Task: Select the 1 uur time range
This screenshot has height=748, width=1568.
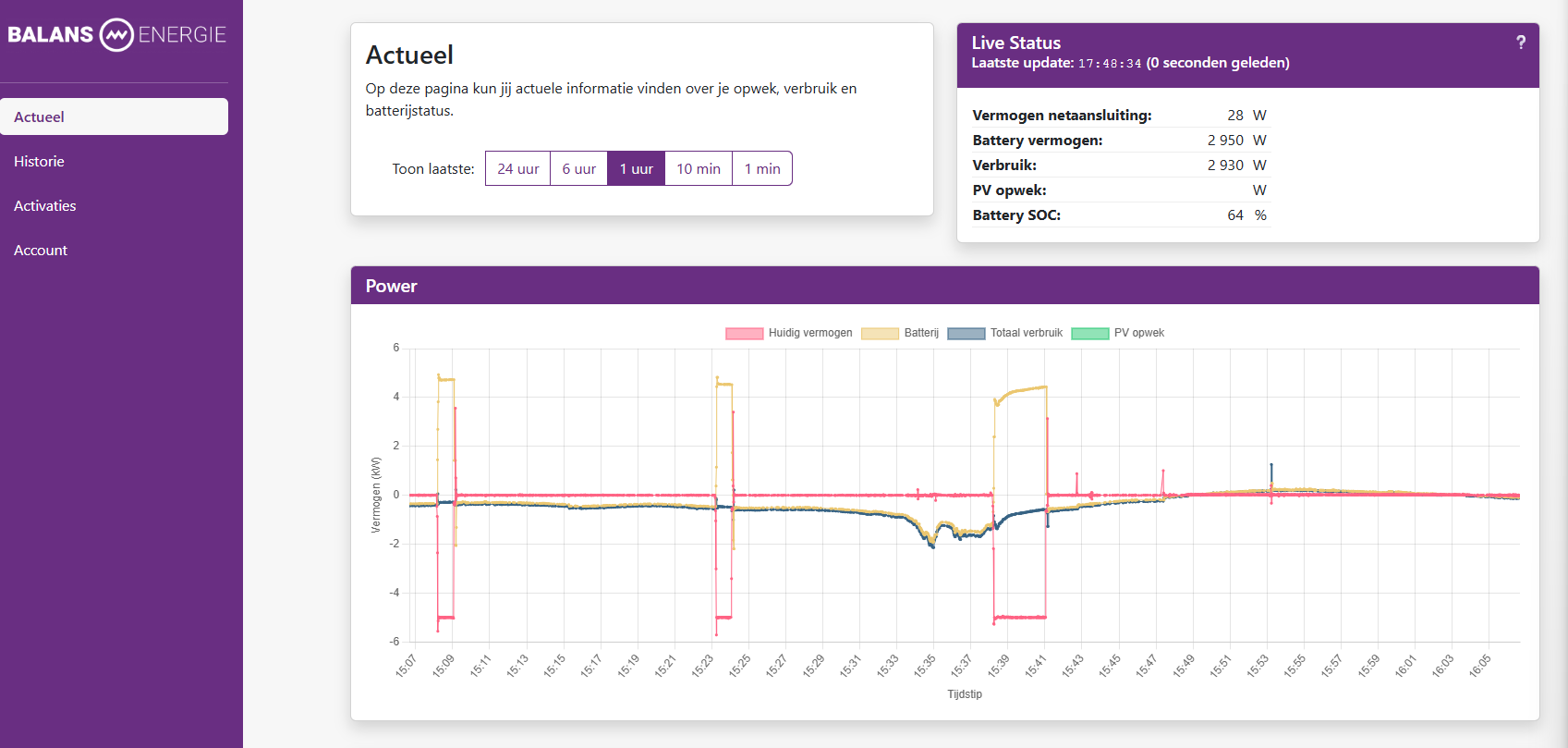Action: 636,168
